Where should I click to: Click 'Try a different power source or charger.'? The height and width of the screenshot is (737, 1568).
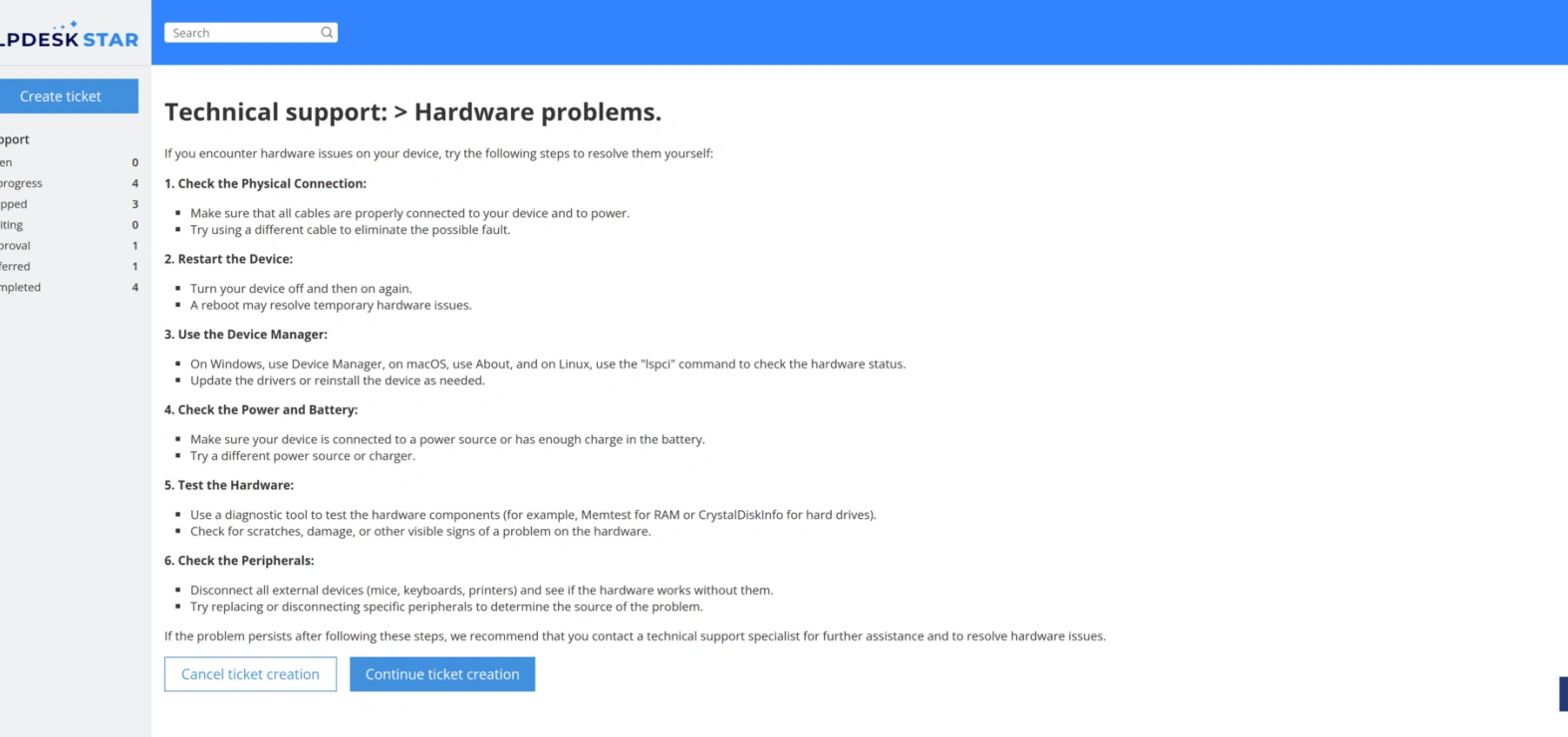click(303, 456)
